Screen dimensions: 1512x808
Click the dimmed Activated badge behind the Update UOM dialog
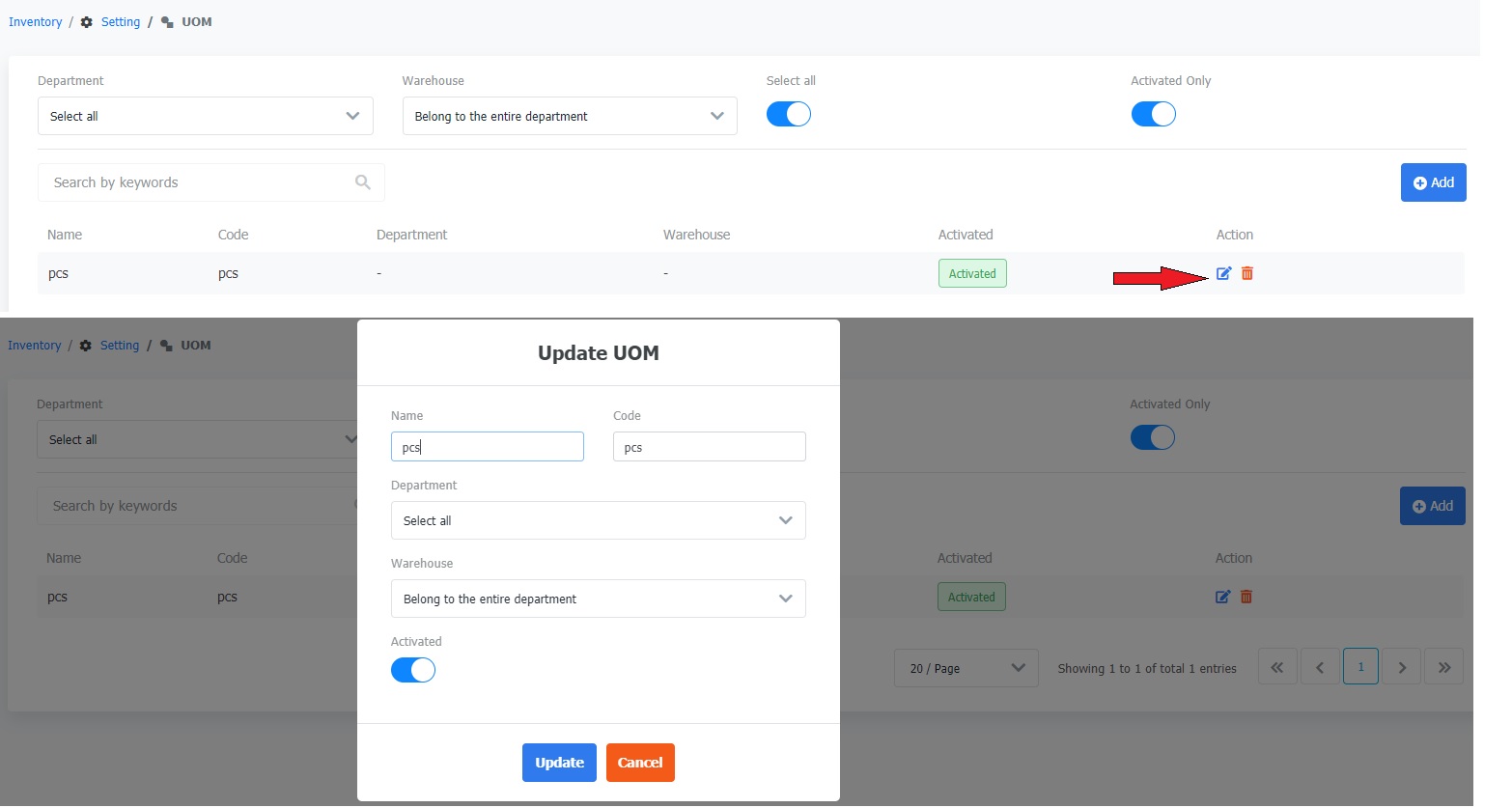point(971,597)
